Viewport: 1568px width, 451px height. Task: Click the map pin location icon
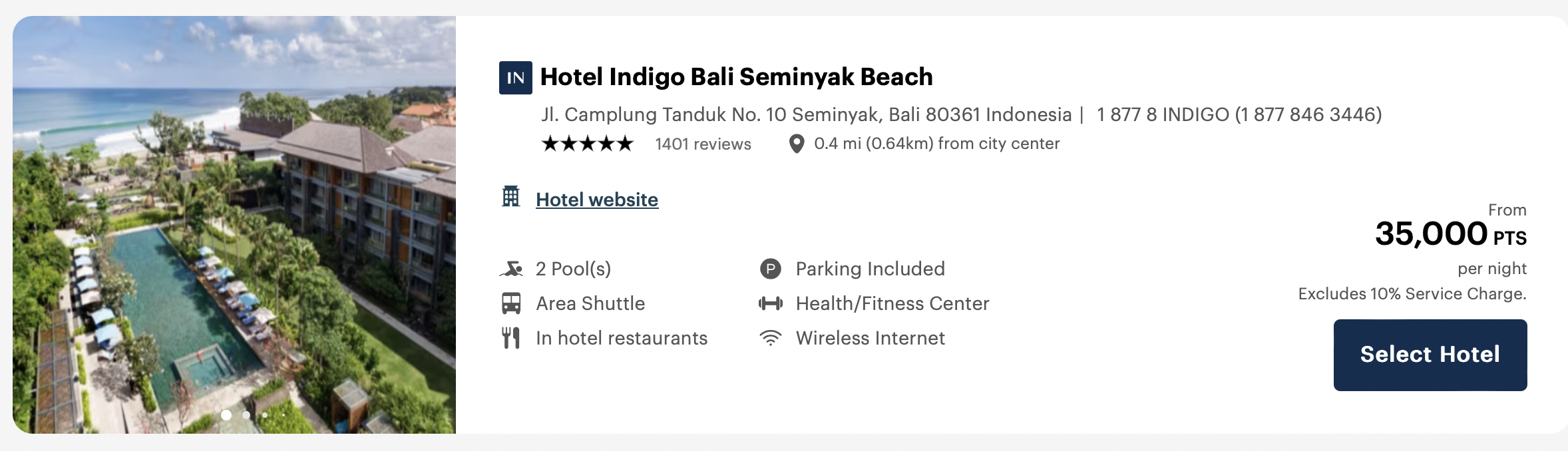point(796,144)
